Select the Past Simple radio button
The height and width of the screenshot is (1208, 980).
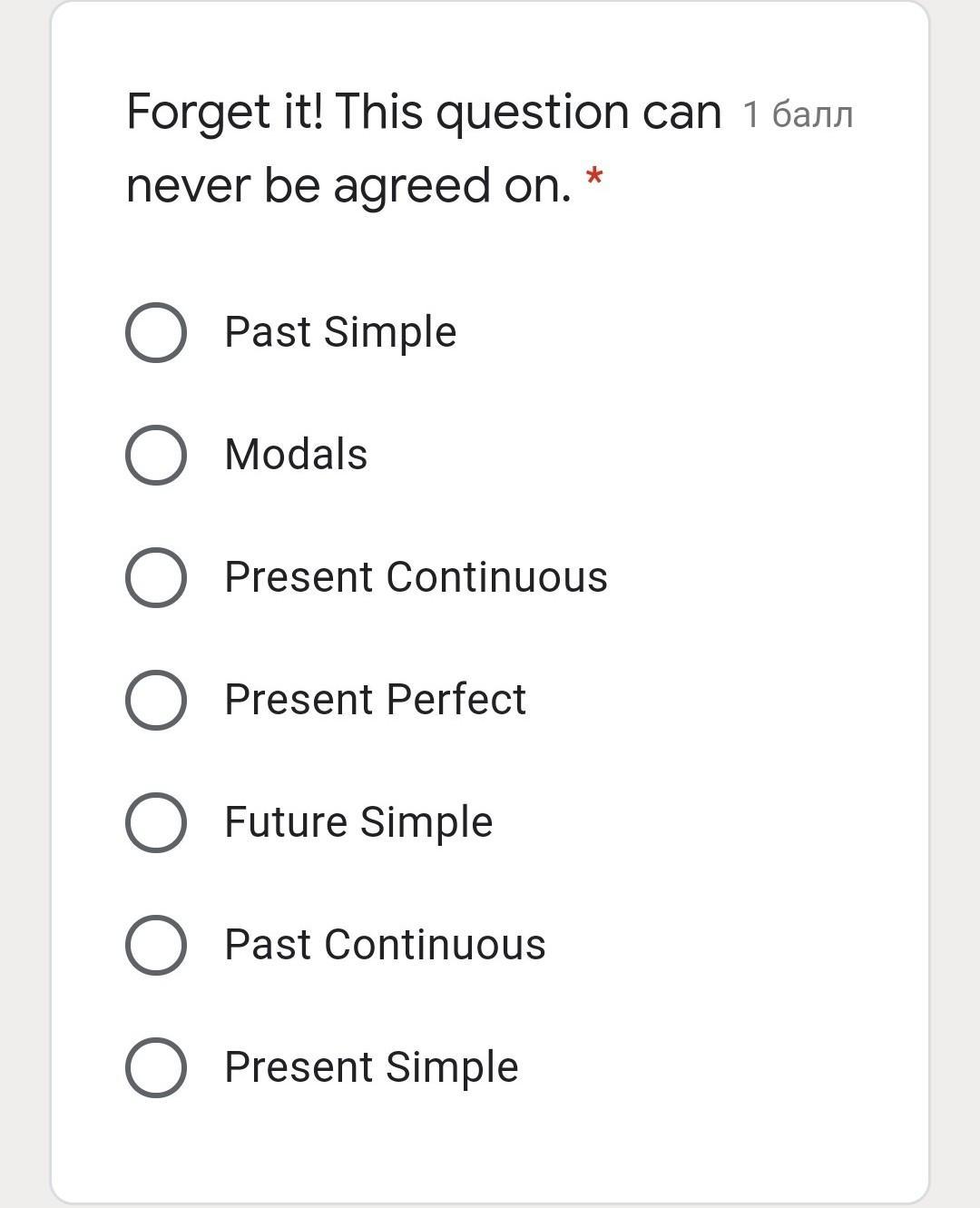pyautogui.click(x=156, y=332)
